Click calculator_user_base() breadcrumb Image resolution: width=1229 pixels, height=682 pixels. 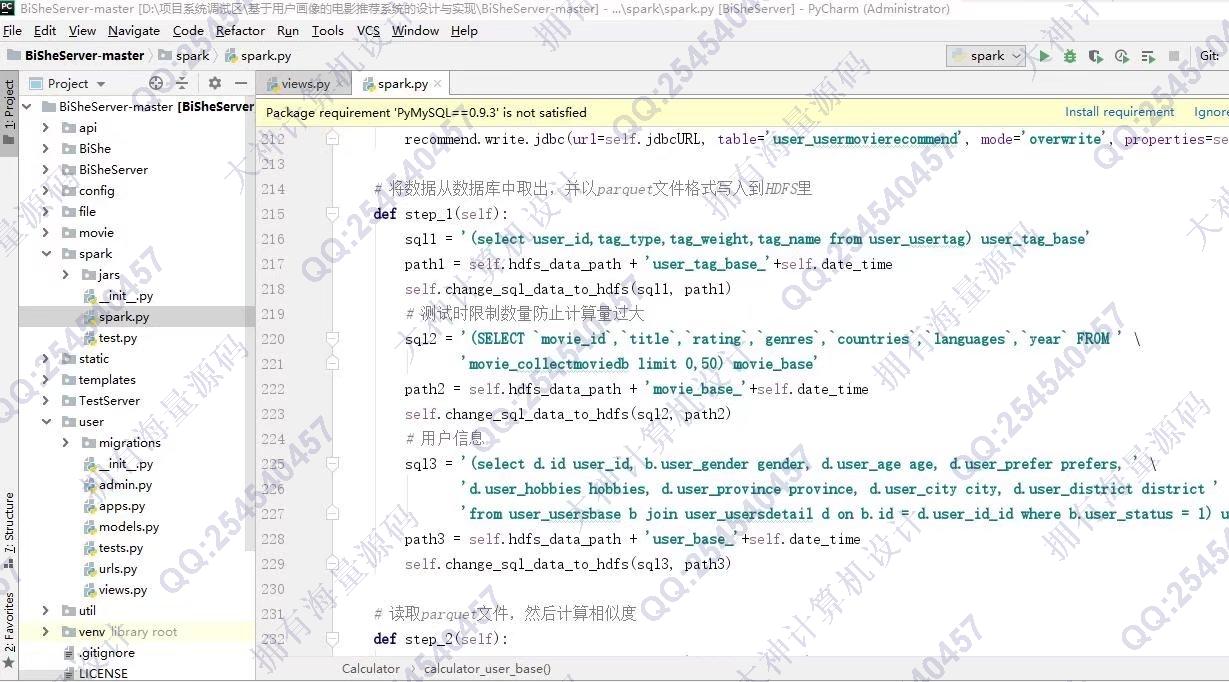pos(487,669)
